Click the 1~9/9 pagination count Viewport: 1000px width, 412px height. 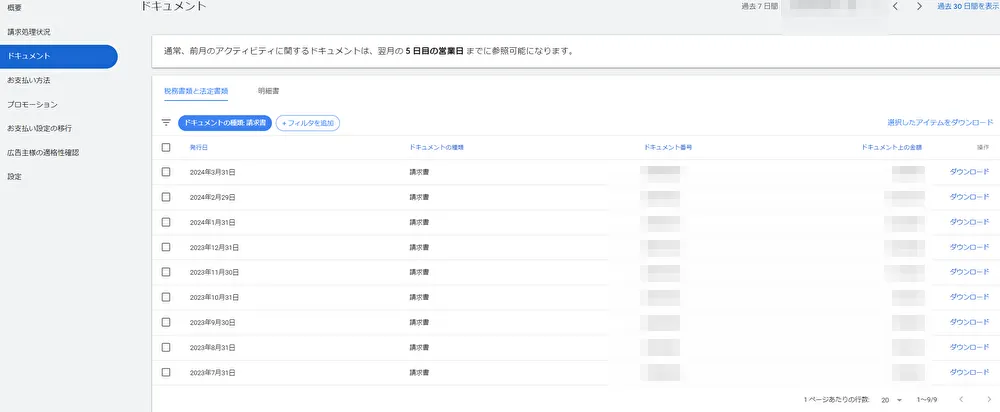tap(929, 400)
